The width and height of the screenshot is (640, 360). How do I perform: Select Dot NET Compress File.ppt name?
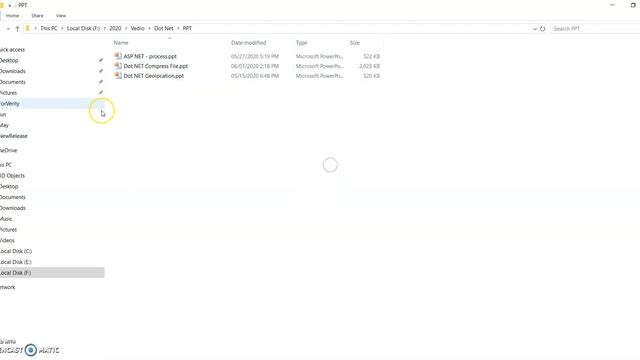pos(156,66)
